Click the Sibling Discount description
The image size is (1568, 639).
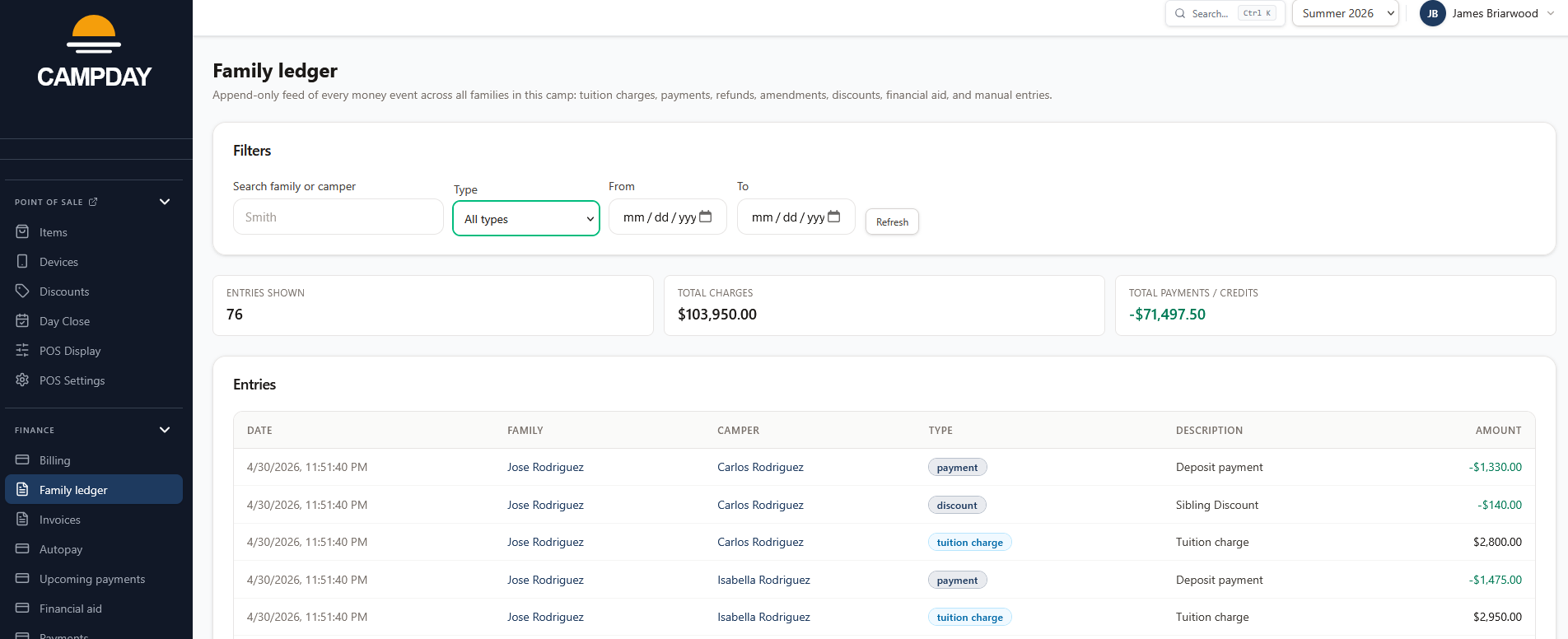[1217, 505]
